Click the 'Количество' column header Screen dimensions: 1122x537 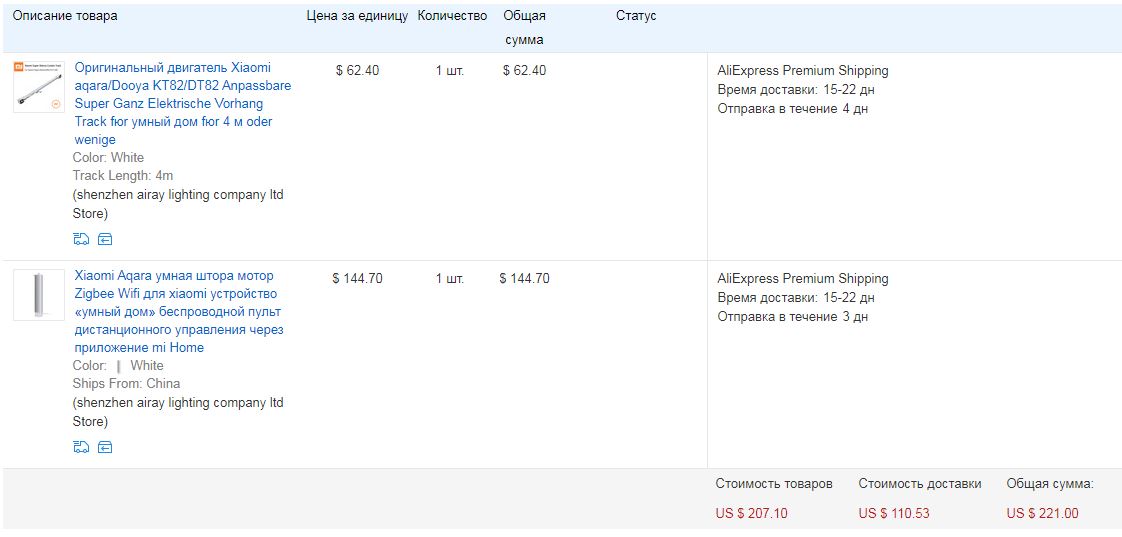[x=452, y=16]
